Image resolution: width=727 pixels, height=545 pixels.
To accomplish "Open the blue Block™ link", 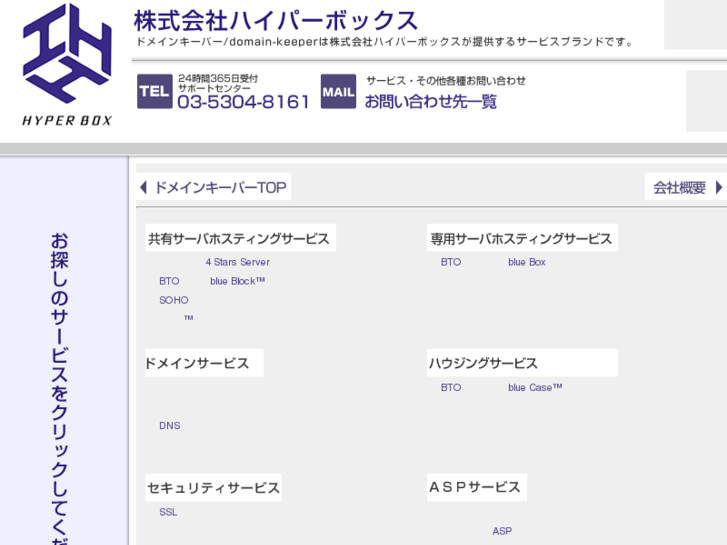I will tap(237, 281).
